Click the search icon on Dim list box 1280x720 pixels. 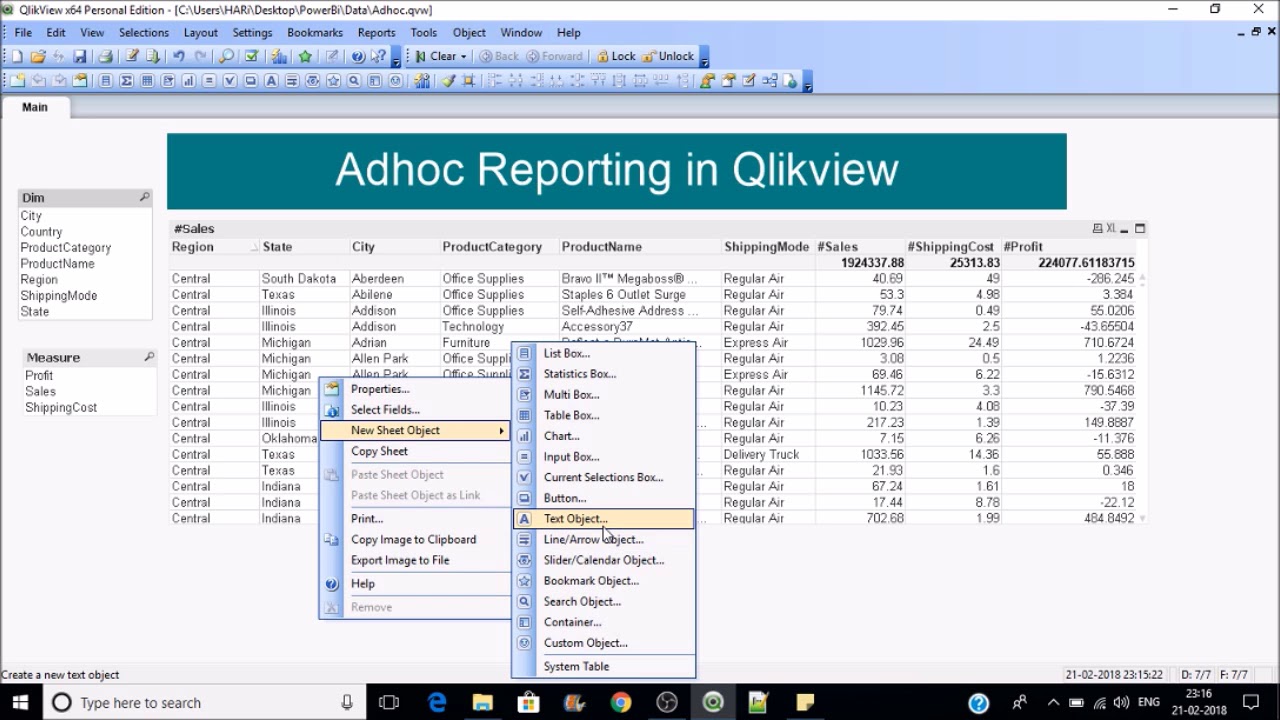145,198
